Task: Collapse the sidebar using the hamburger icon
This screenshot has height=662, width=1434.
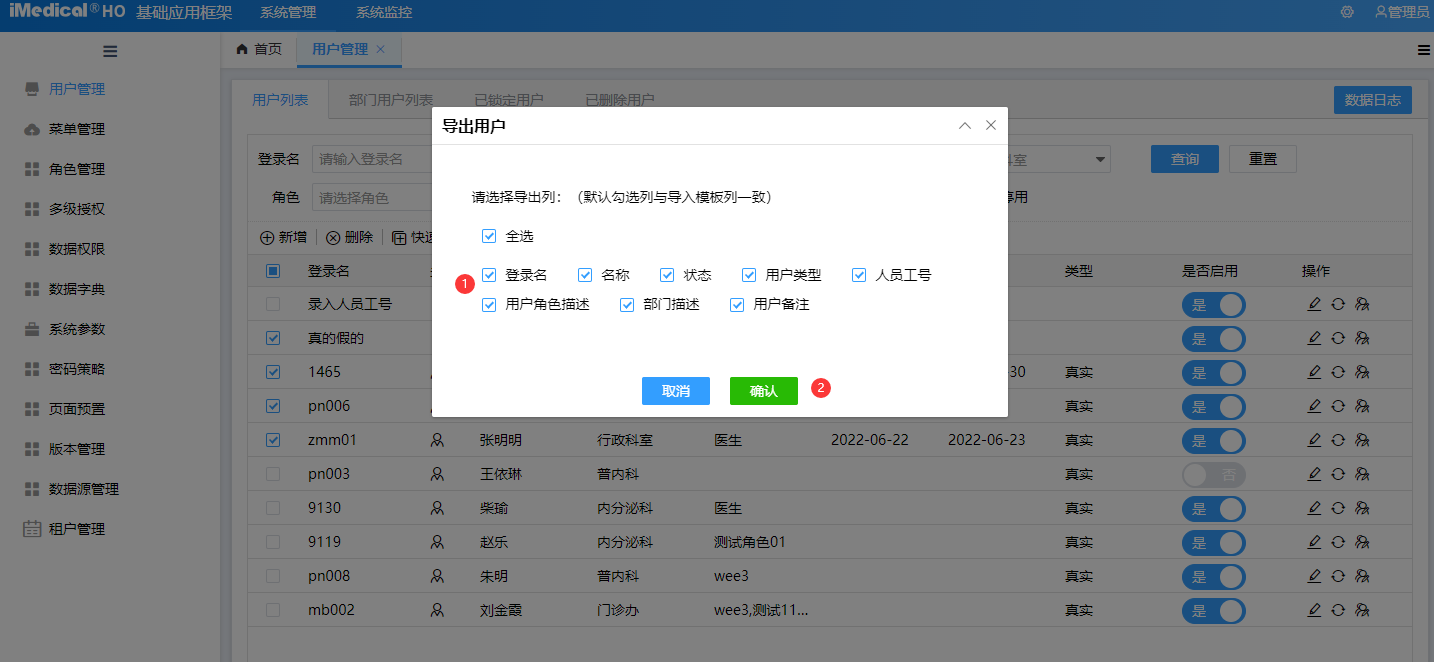Action: [x=110, y=50]
